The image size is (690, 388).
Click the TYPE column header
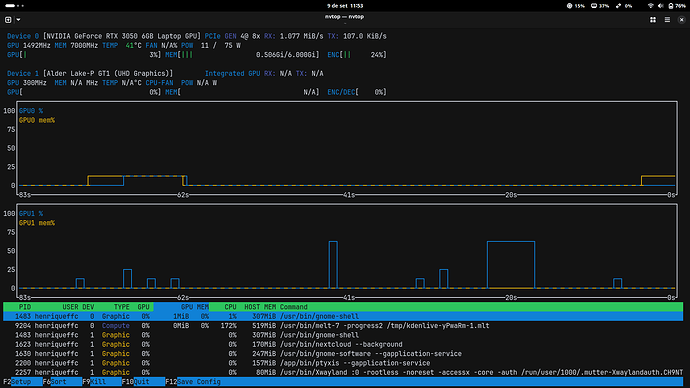121,307
